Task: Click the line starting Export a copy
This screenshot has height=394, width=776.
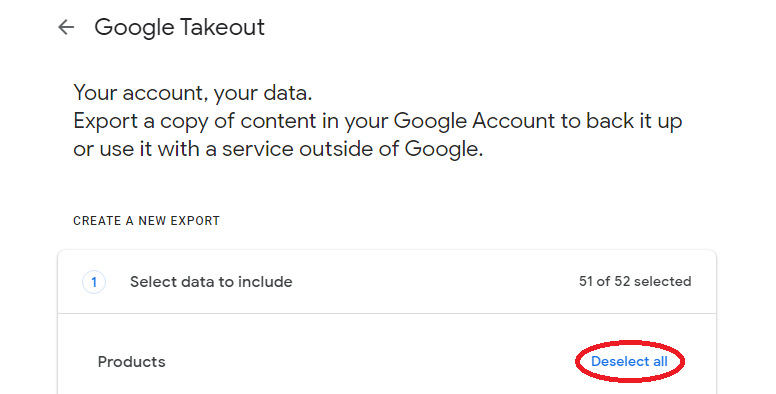Action: [378, 121]
